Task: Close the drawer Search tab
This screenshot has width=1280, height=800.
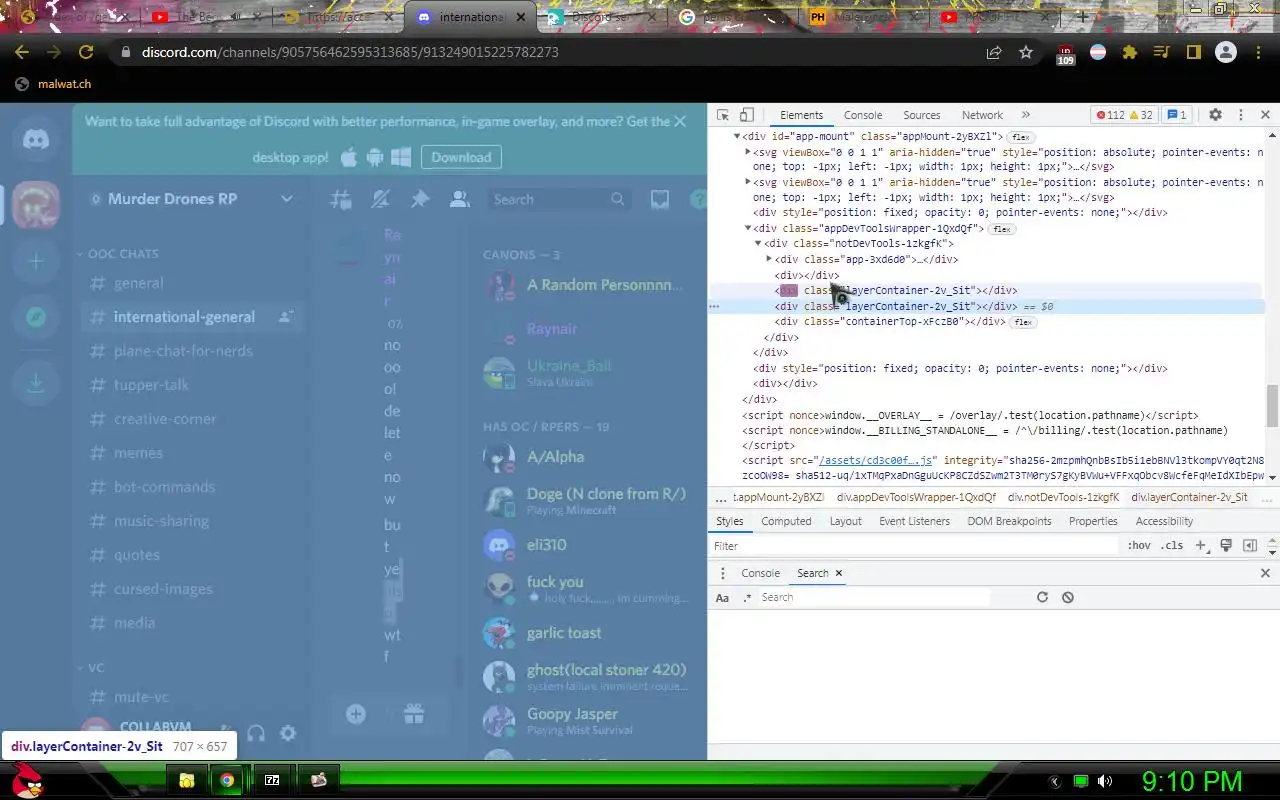Action: pos(839,573)
